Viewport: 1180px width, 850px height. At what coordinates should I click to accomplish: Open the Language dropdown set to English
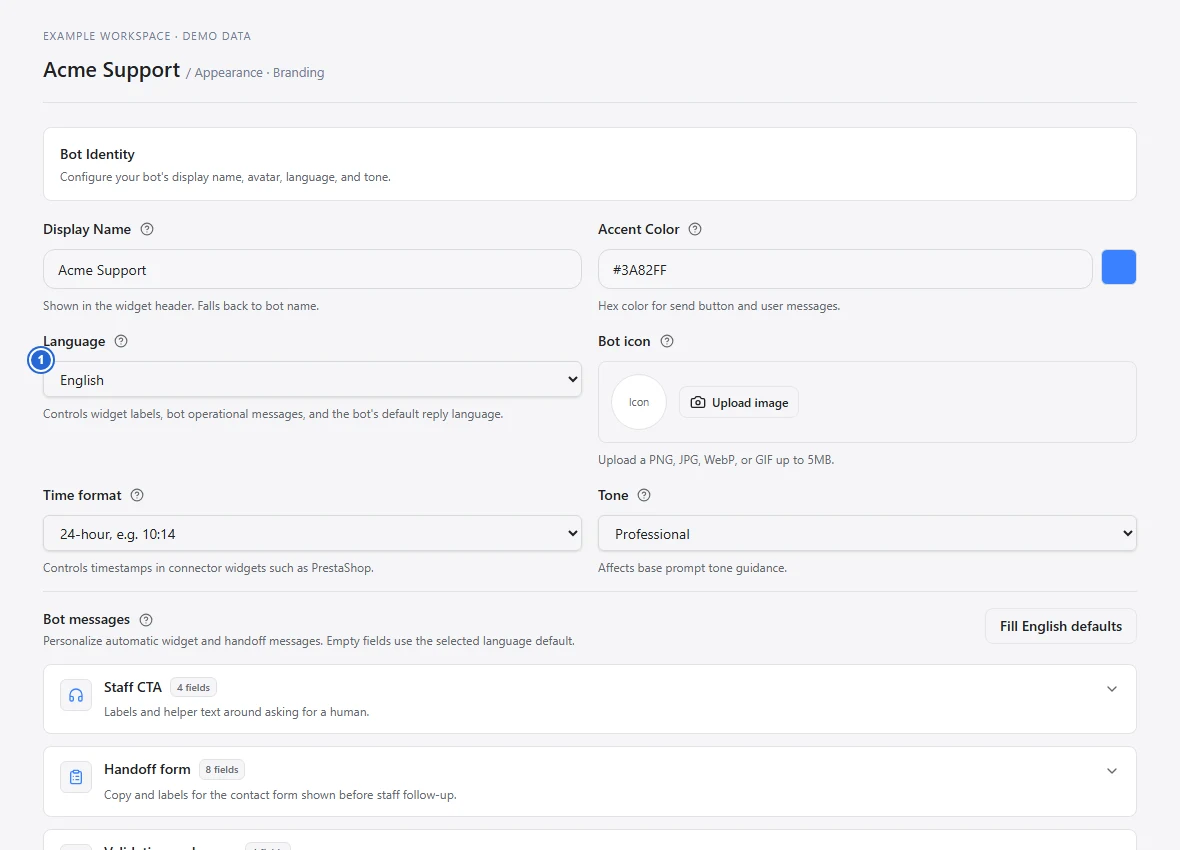click(312, 379)
